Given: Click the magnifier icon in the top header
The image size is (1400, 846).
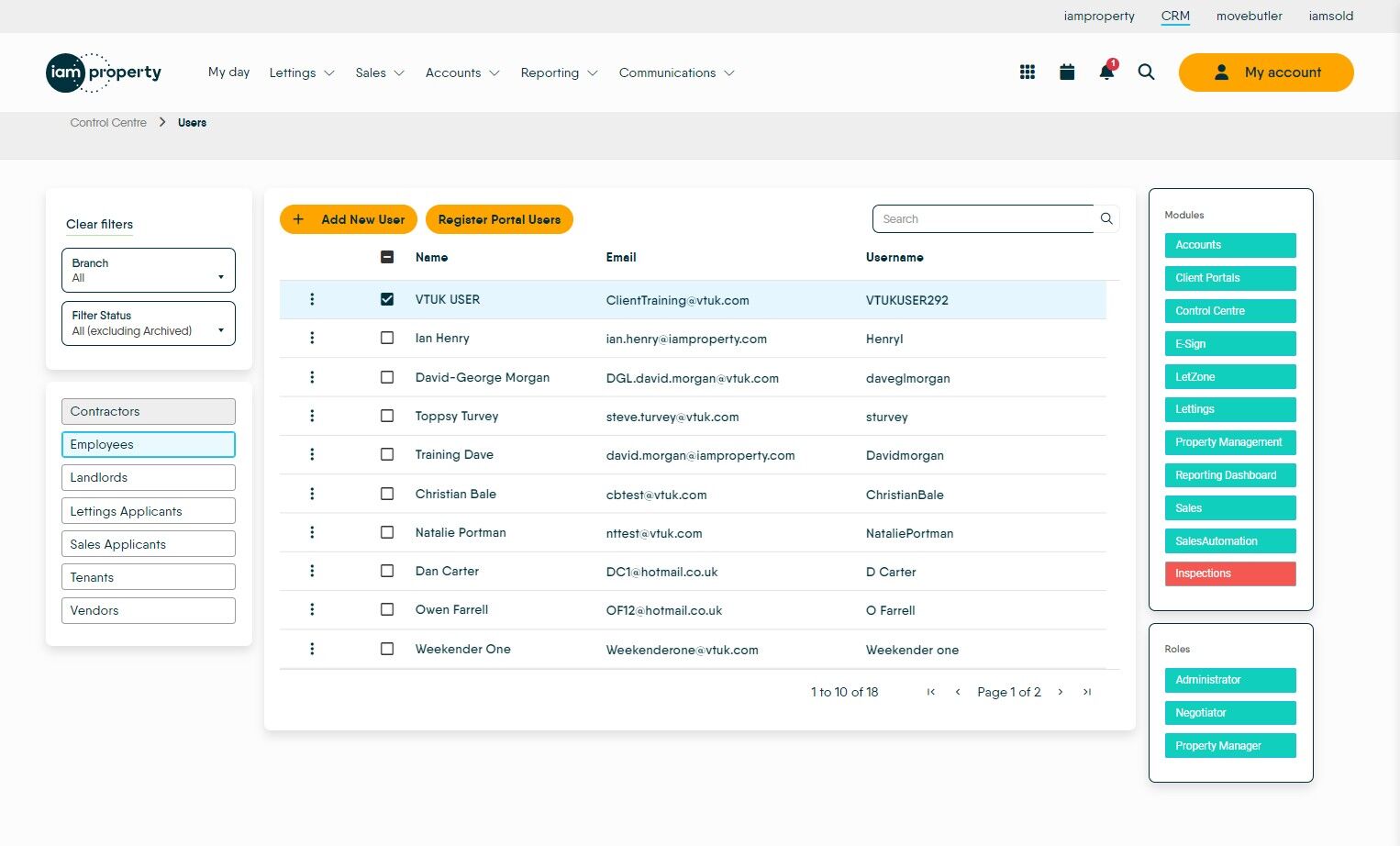Looking at the screenshot, I should 1146,72.
